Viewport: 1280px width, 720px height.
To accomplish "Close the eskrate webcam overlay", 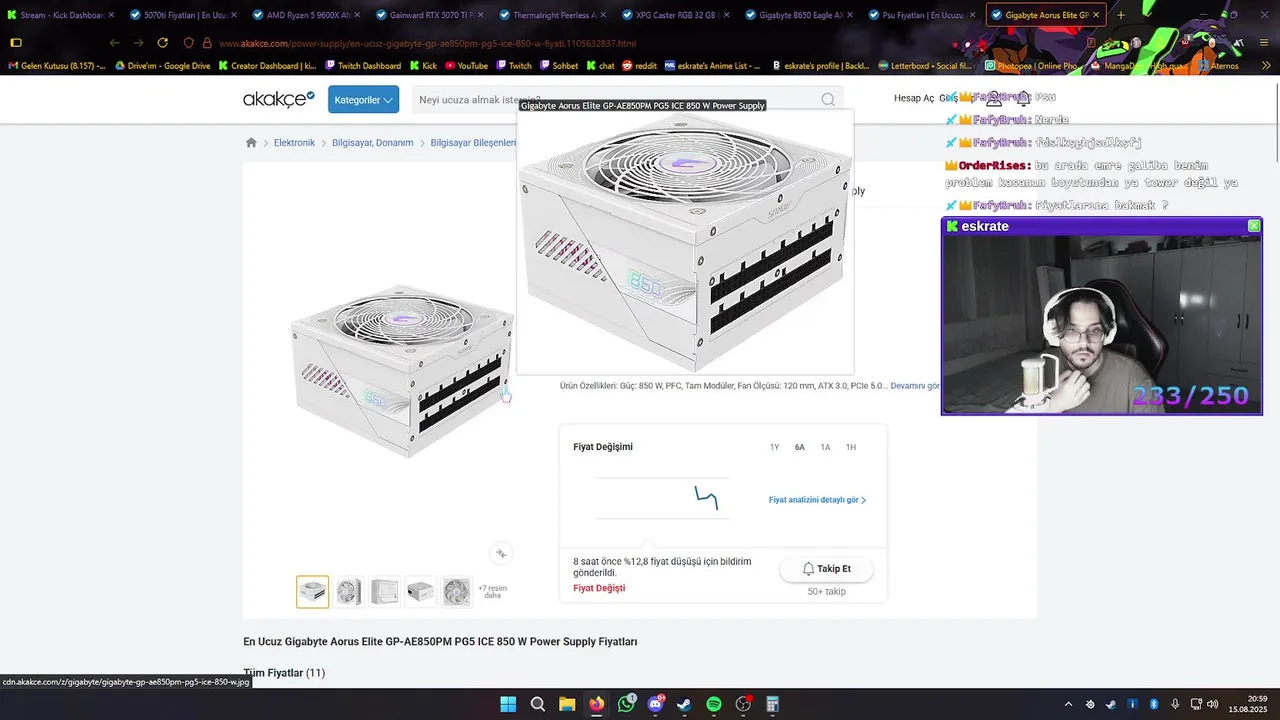I will tap(1254, 226).
